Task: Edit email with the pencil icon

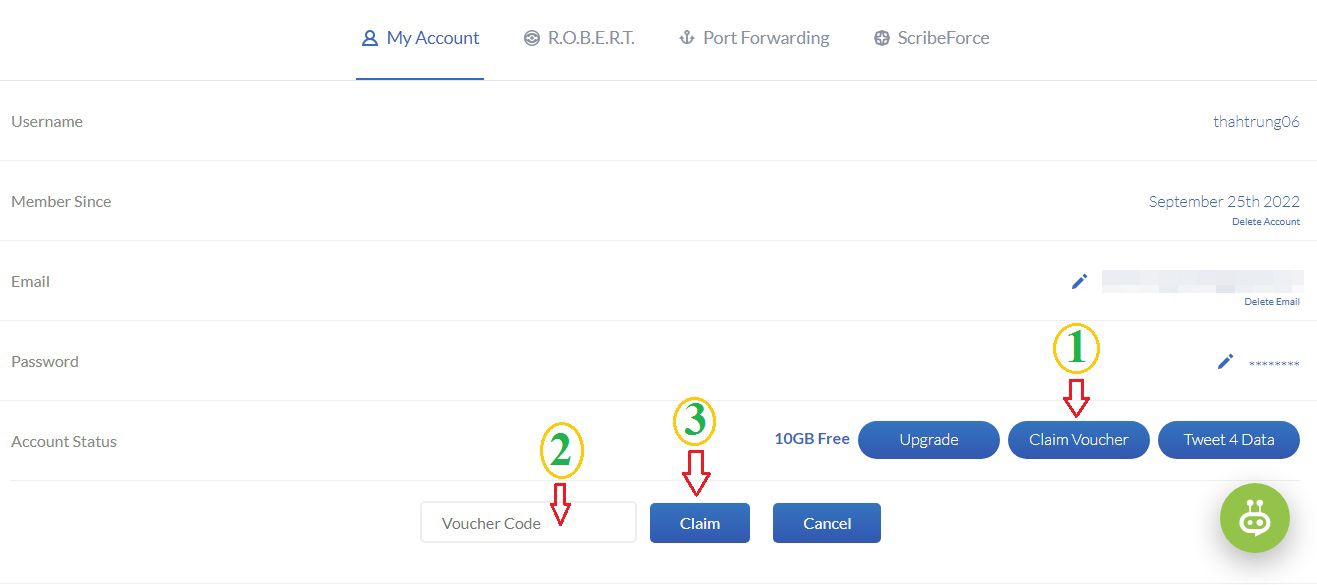Action: click(x=1079, y=281)
